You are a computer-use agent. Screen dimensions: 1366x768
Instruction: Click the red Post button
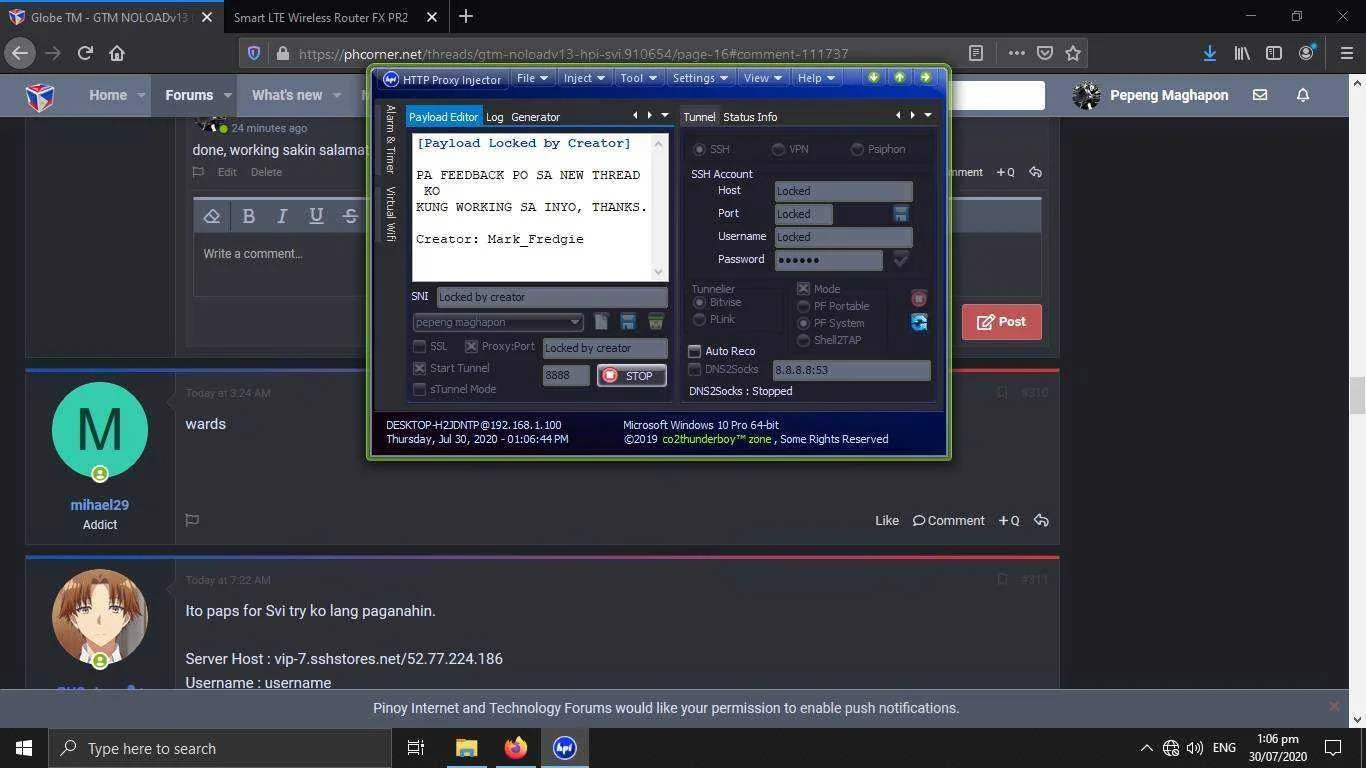point(1001,322)
